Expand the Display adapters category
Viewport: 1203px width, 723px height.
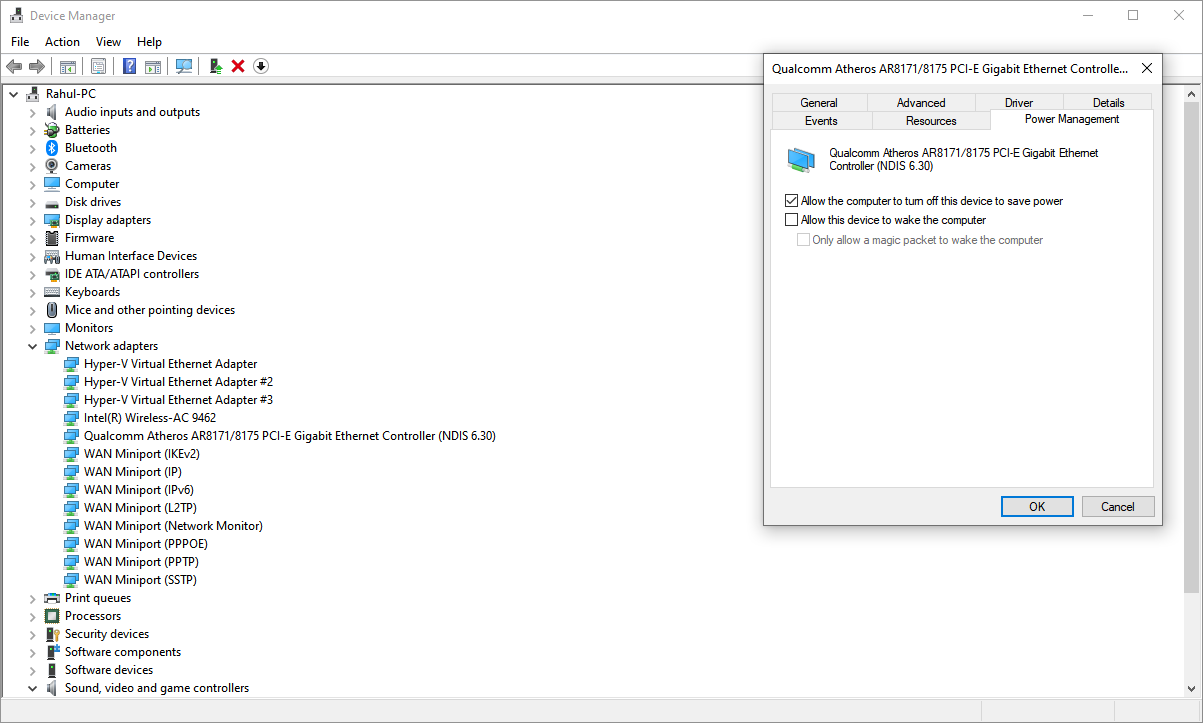(x=32, y=219)
